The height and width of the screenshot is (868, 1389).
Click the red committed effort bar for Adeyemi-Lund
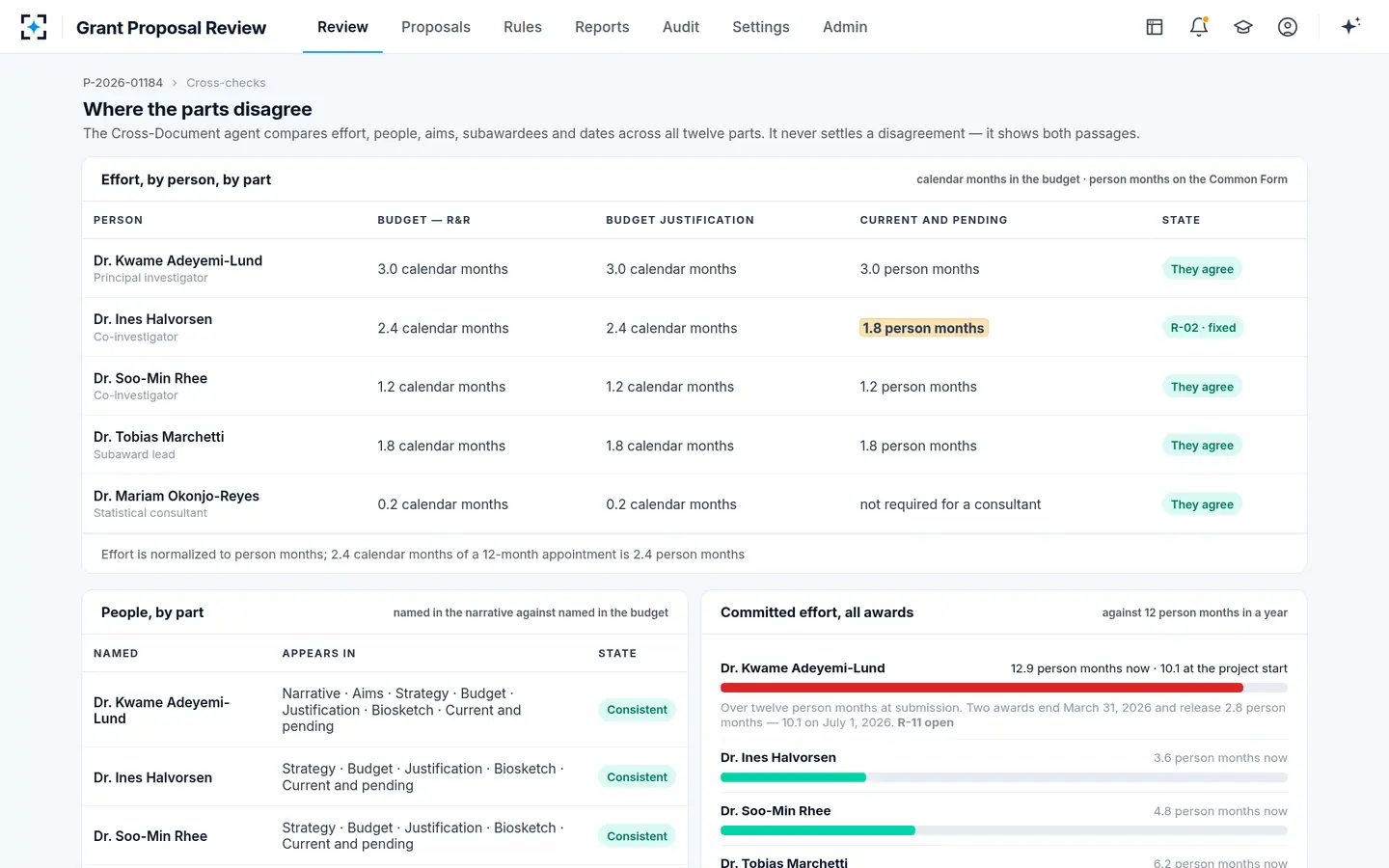(x=982, y=688)
